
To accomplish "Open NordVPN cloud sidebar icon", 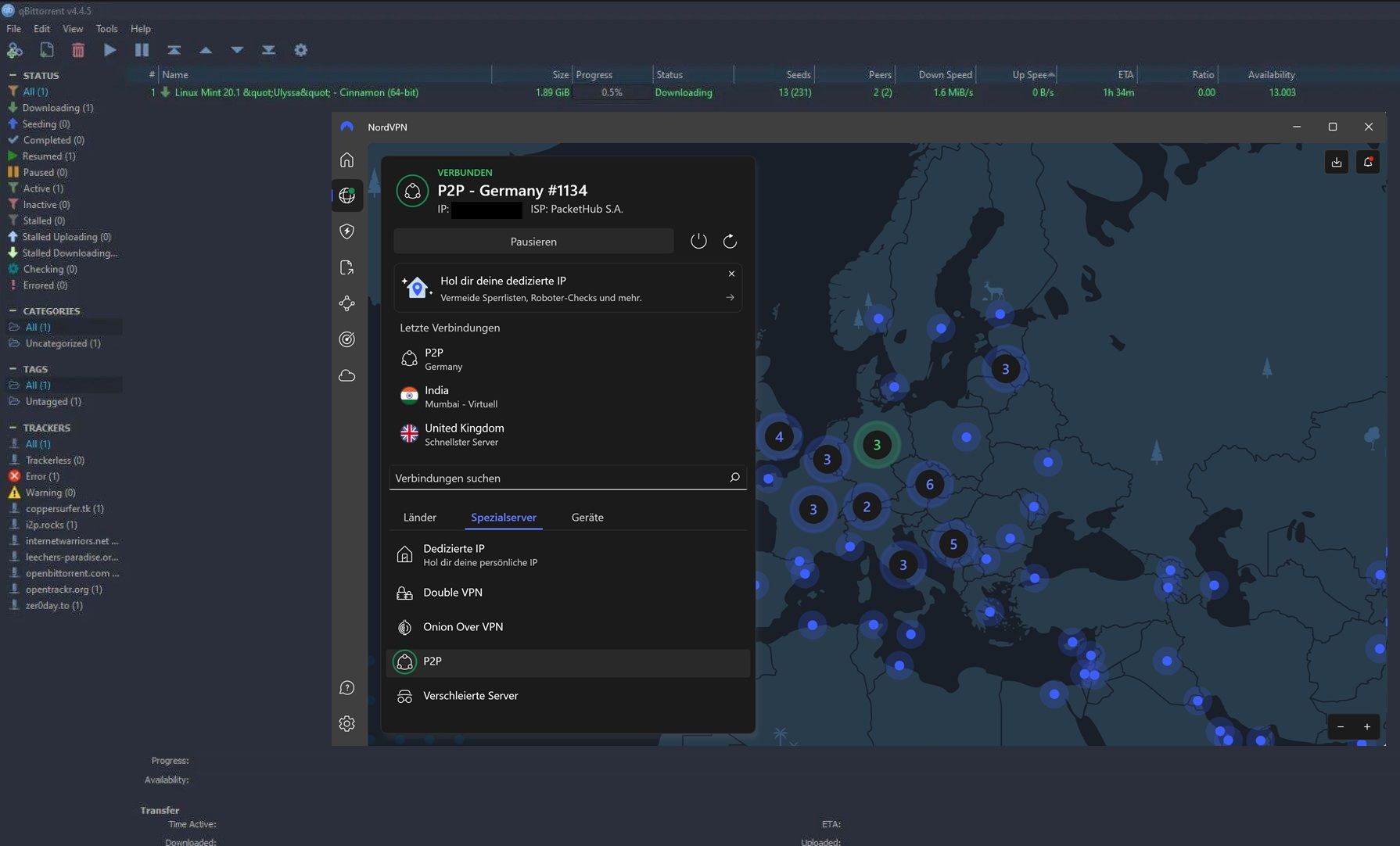I will click(347, 375).
